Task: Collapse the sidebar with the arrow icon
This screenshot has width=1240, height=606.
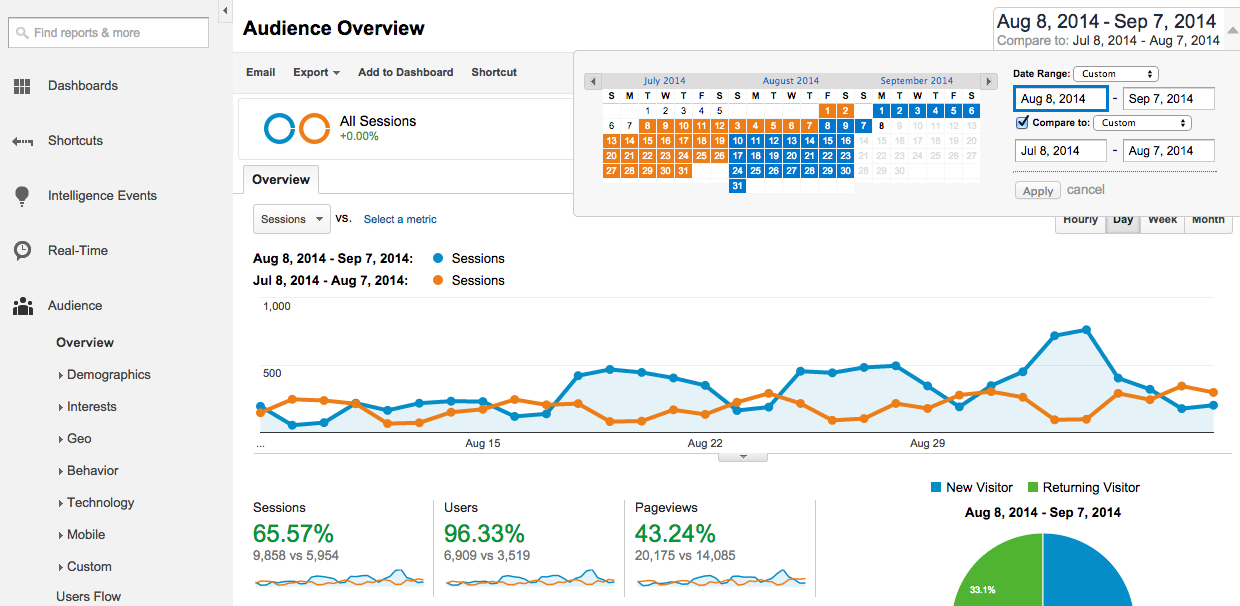Action: click(x=225, y=11)
